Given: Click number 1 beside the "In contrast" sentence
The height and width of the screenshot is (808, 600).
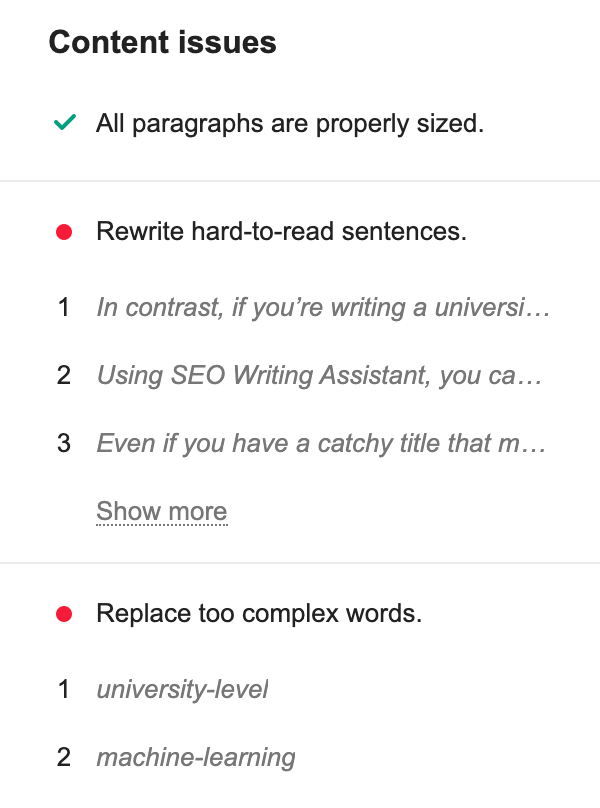Looking at the screenshot, I should pos(64,308).
